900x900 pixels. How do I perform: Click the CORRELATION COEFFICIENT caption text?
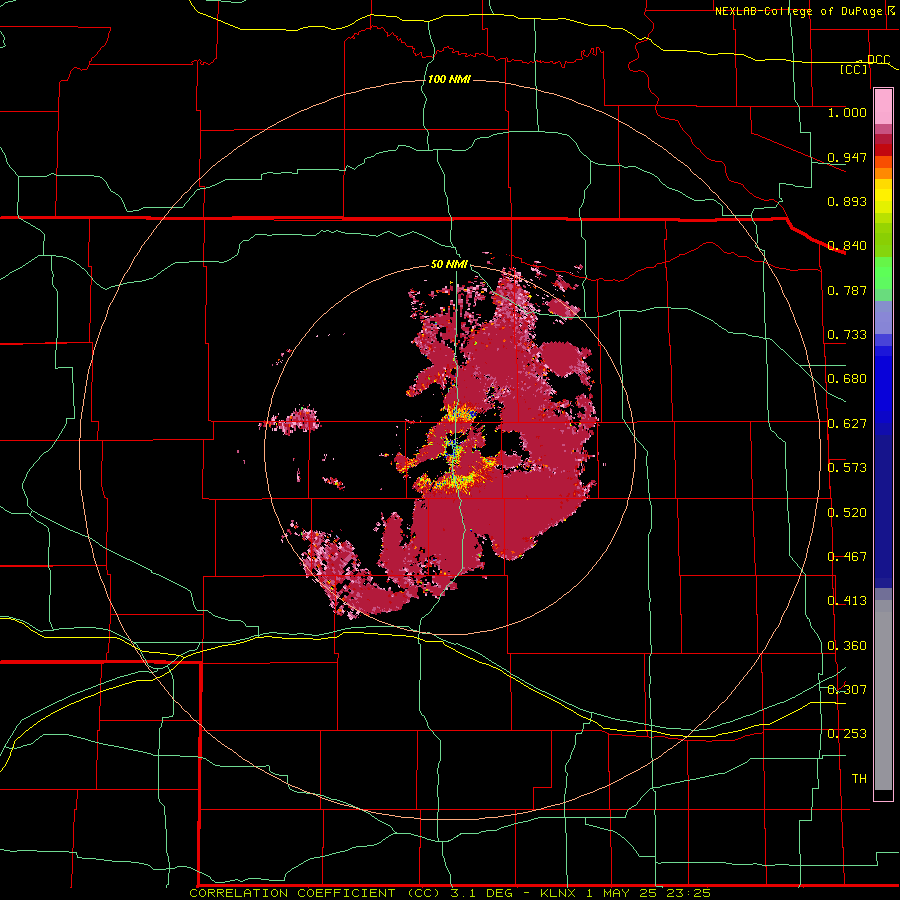pyautogui.click(x=292, y=893)
